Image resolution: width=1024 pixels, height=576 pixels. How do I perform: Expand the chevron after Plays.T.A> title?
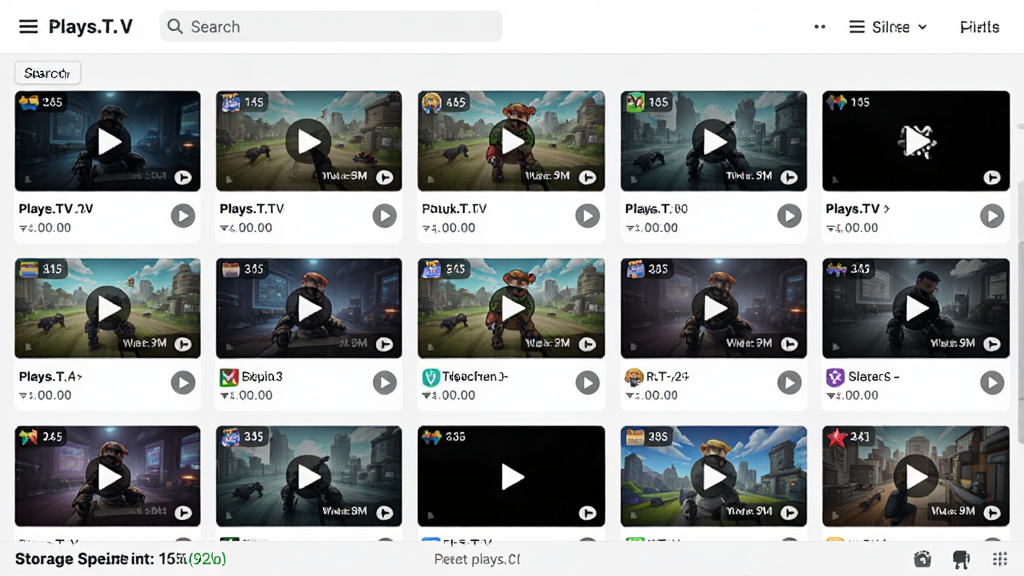tap(79, 376)
